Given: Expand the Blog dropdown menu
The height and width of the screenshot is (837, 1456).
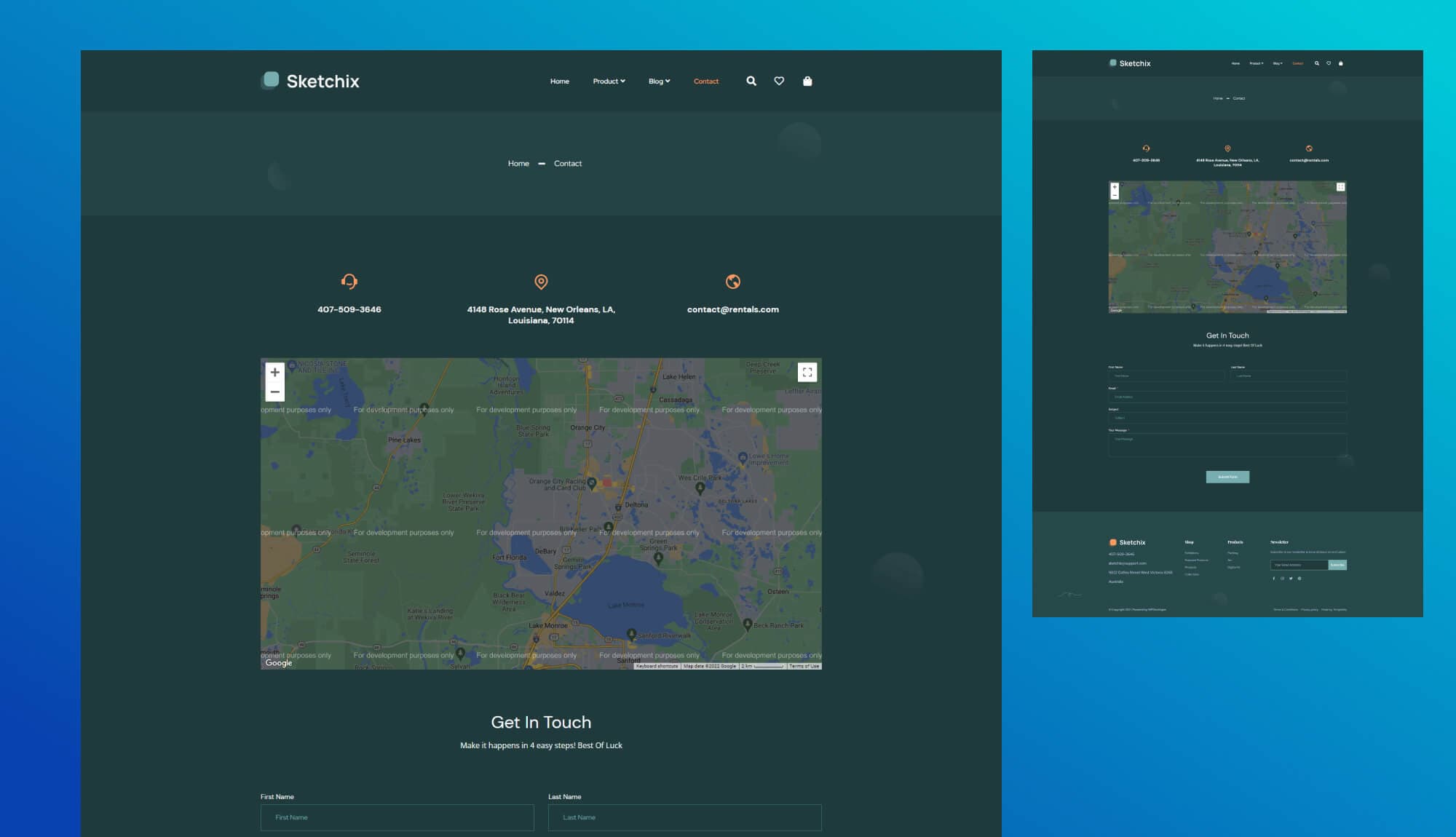Looking at the screenshot, I should [x=659, y=82].
